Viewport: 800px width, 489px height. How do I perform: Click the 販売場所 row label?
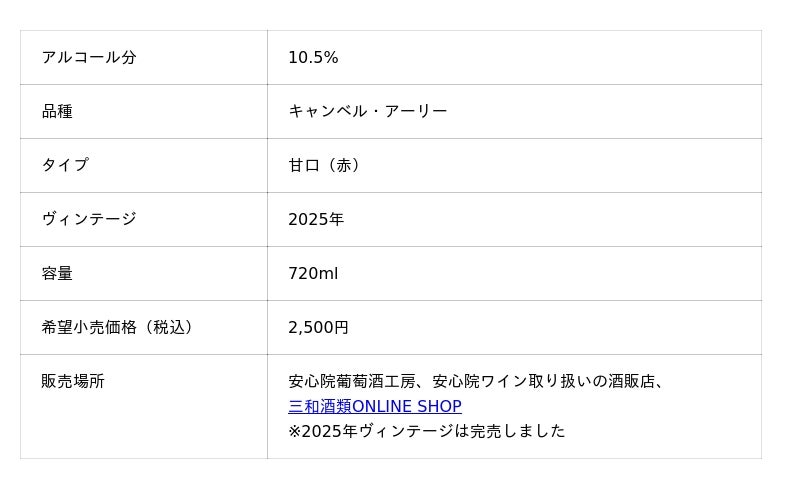click(73, 382)
